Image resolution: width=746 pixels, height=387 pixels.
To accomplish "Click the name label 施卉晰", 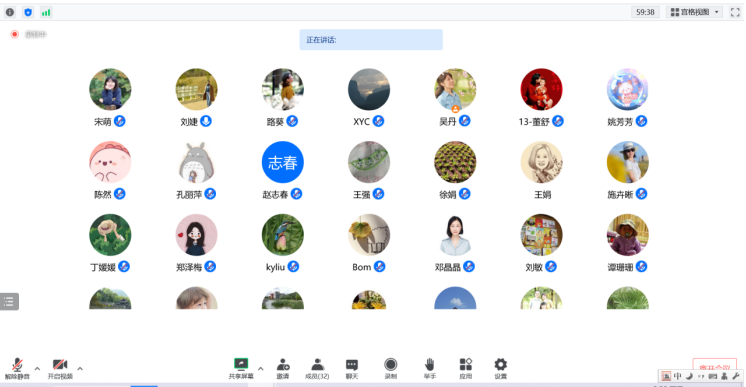I will point(620,194).
